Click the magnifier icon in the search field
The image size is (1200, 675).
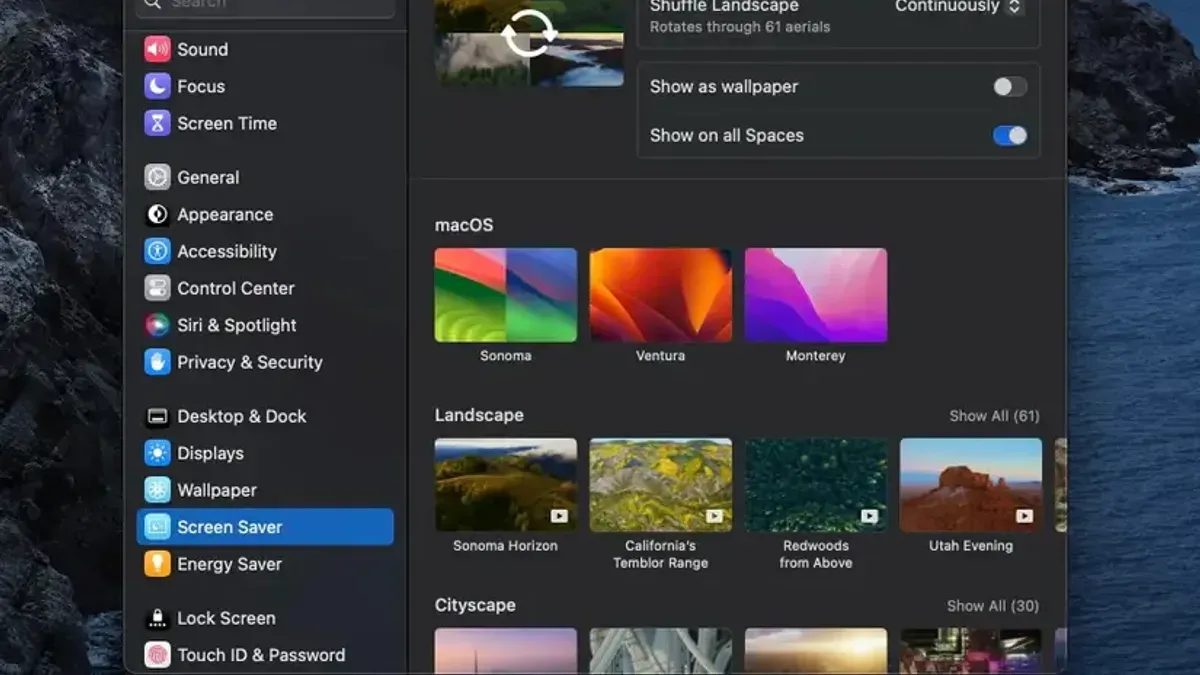[x=151, y=4]
